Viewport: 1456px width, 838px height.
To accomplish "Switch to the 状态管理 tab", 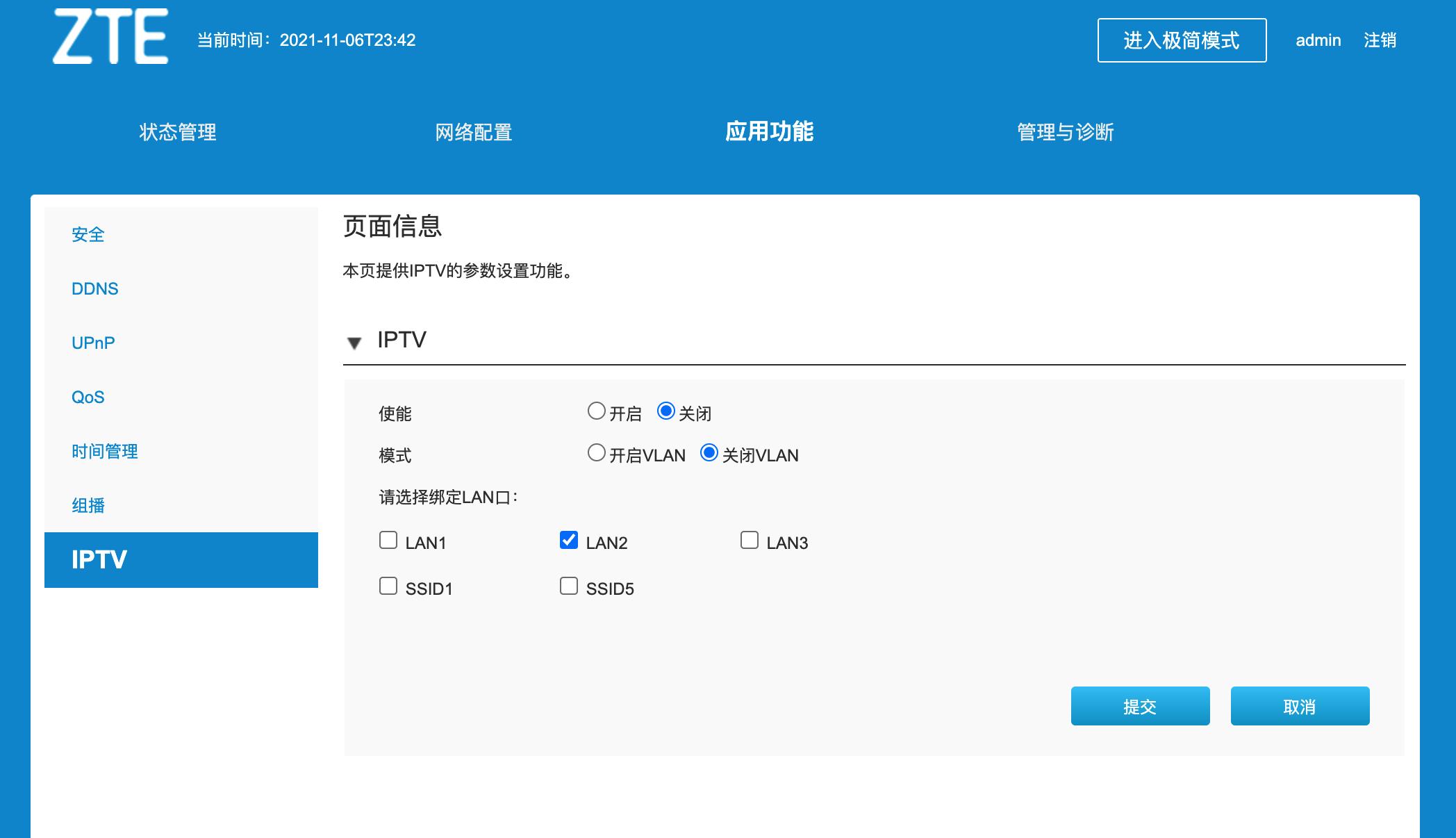I will [x=176, y=132].
